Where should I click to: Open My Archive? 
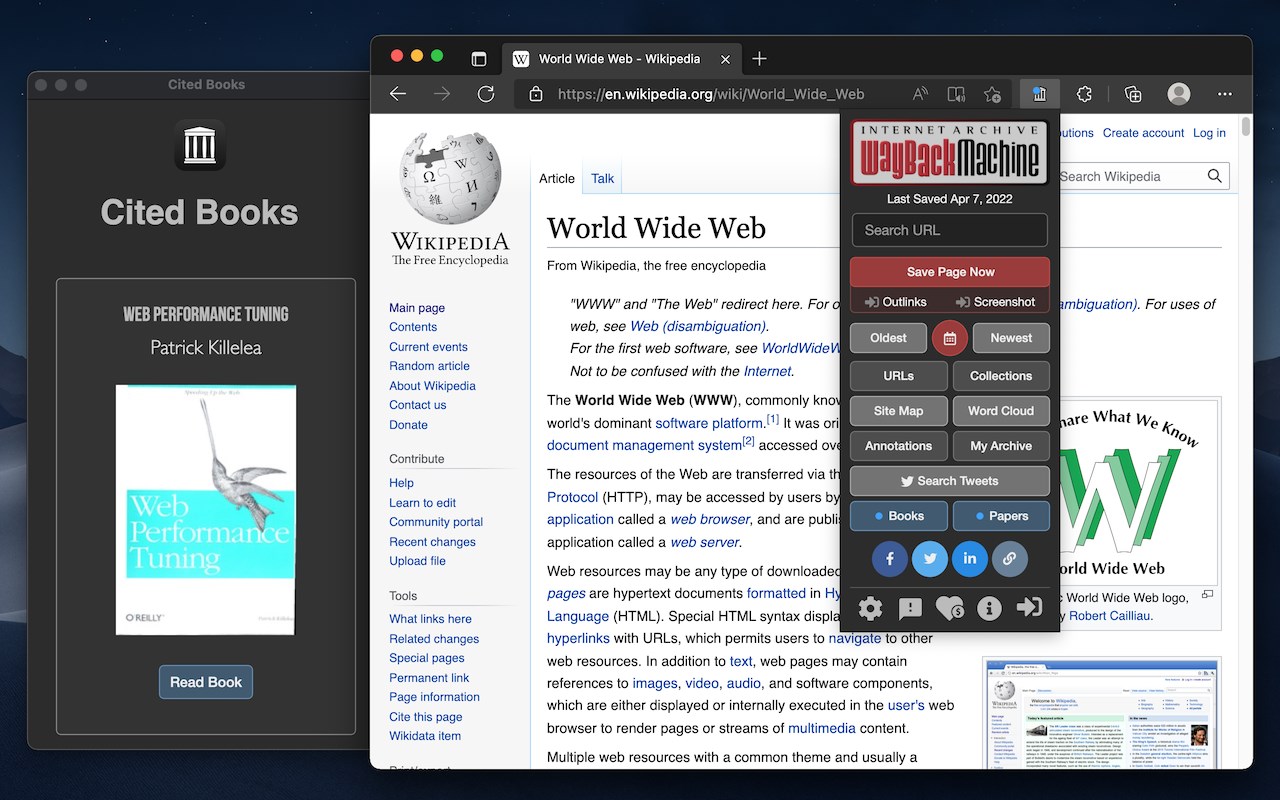point(1001,446)
